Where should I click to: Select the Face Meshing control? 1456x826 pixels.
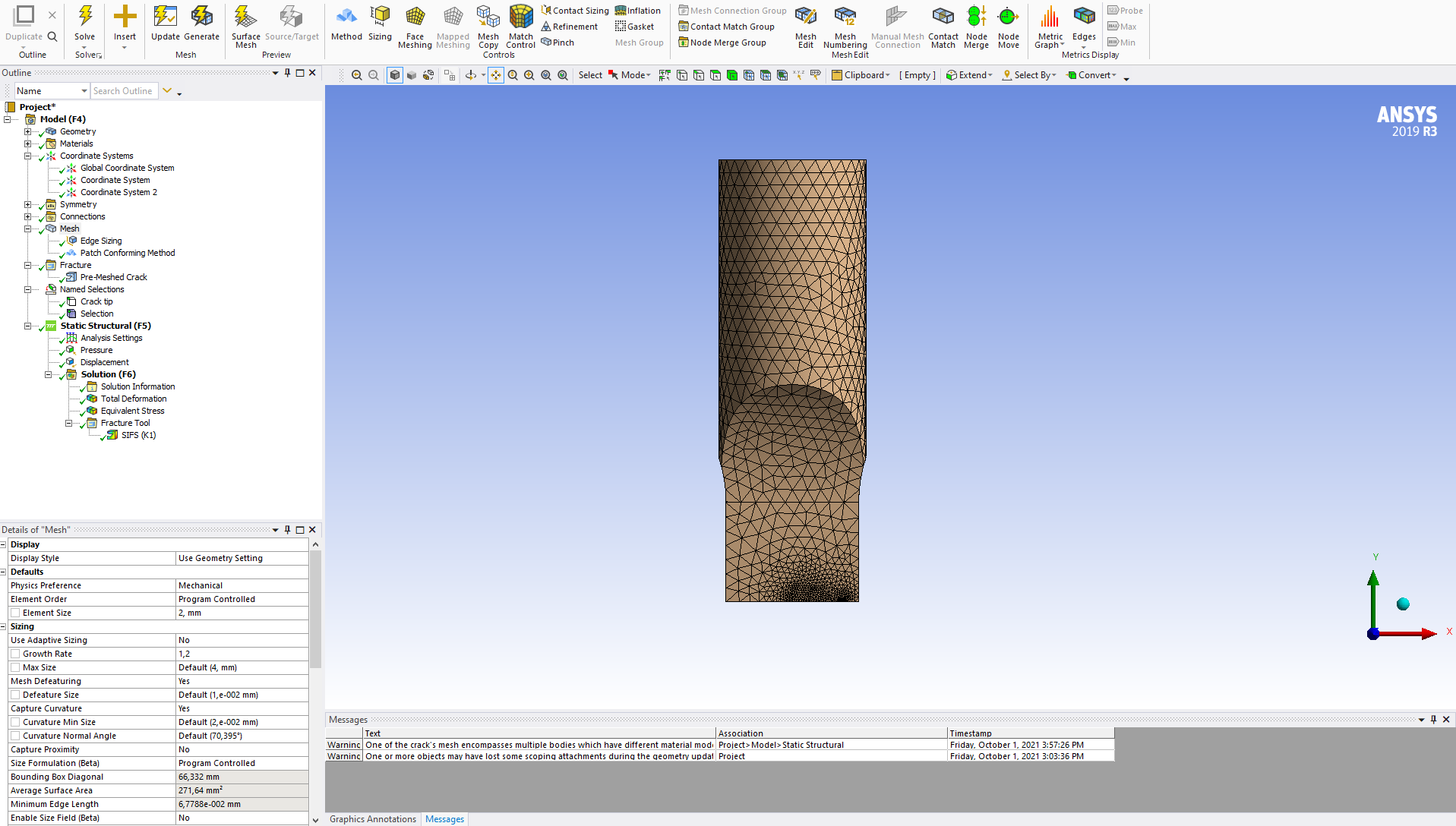pos(415,17)
